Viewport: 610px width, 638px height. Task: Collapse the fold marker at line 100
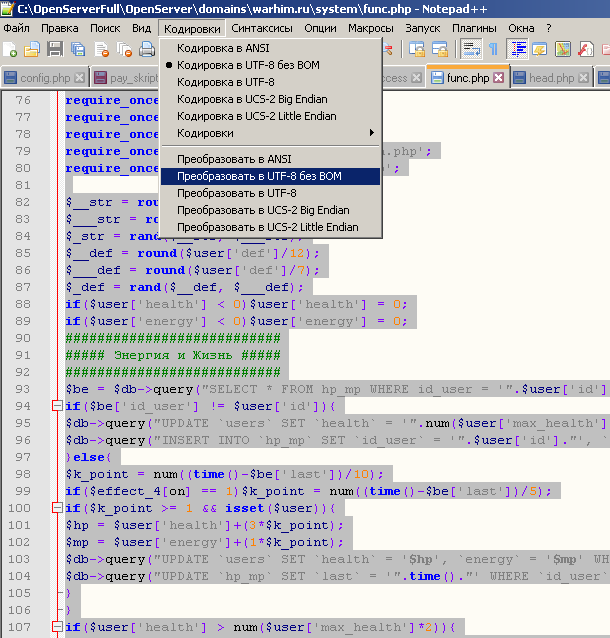tap(57, 508)
